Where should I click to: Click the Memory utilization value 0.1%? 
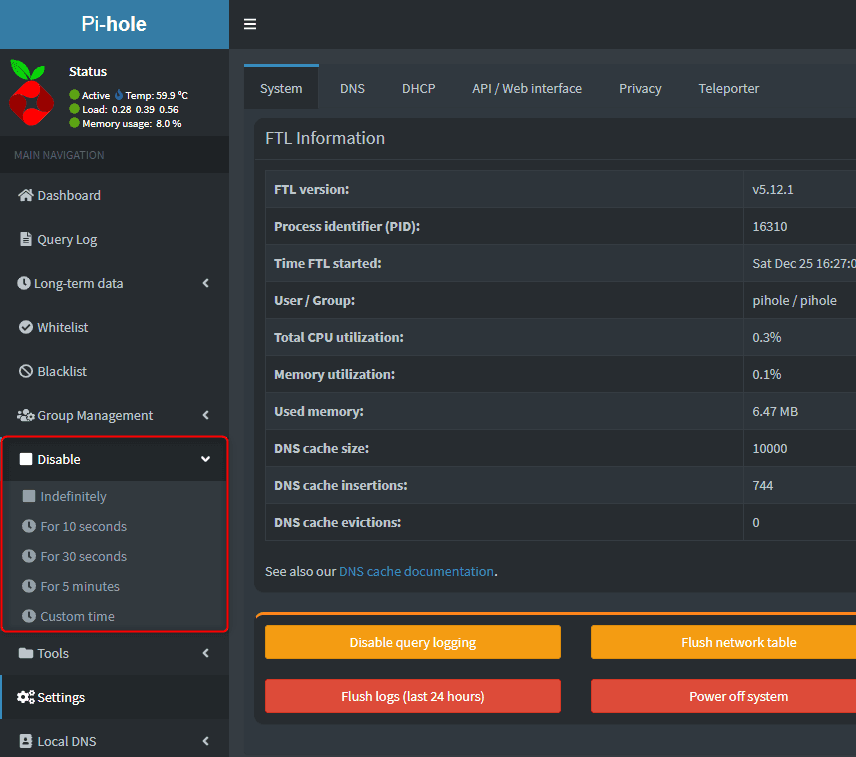(x=766, y=374)
